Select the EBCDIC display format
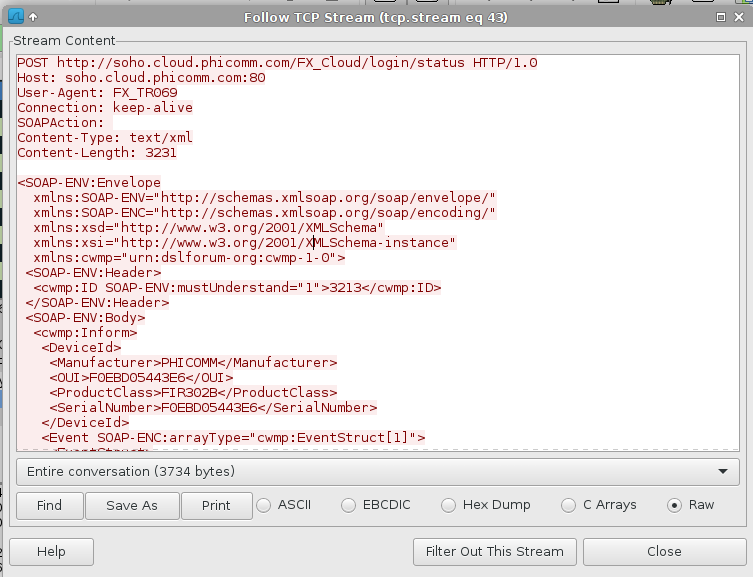Image resolution: width=753 pixels, height=577 pixels. pyautogui.click(x=349, y=505)
